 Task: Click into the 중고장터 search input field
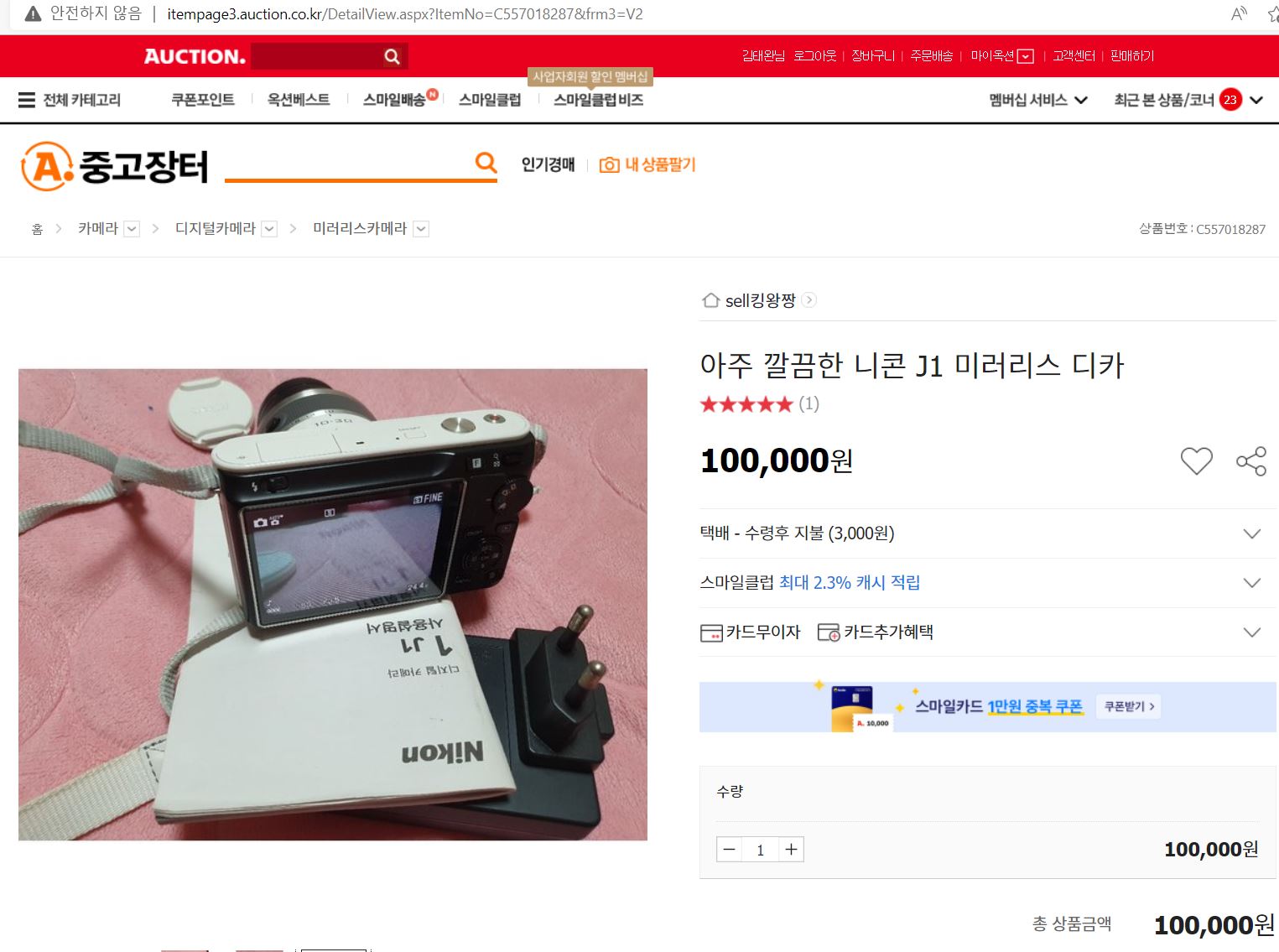pyautogui.click(x=349, y=164)
